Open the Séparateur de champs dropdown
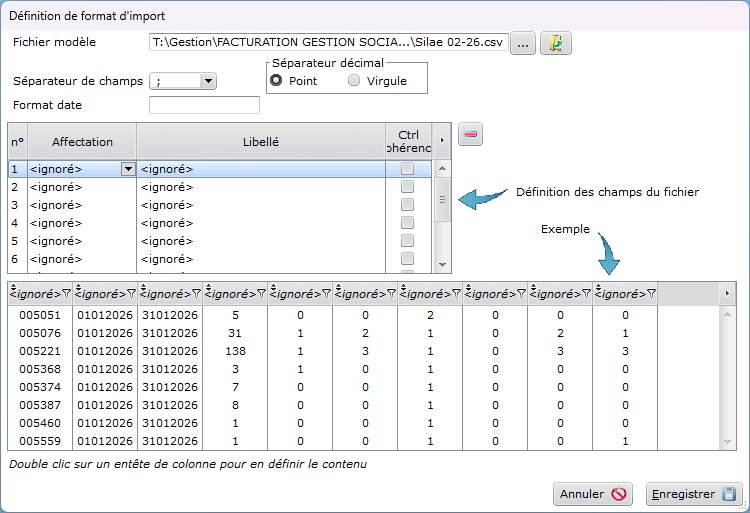Image resolution: width=750 pixels, height=513 pixels. click(208, 81)
